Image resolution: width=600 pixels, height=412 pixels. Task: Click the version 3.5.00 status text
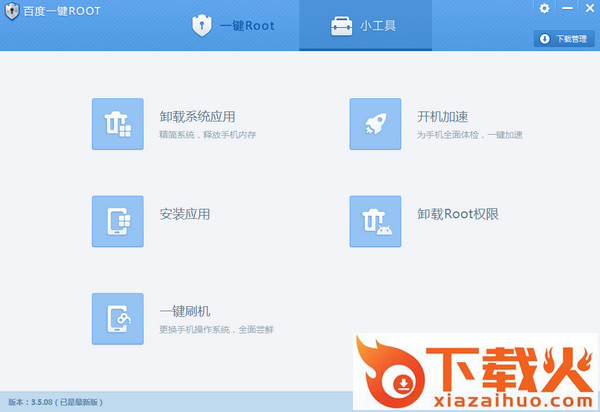click(x=55, y=402)
